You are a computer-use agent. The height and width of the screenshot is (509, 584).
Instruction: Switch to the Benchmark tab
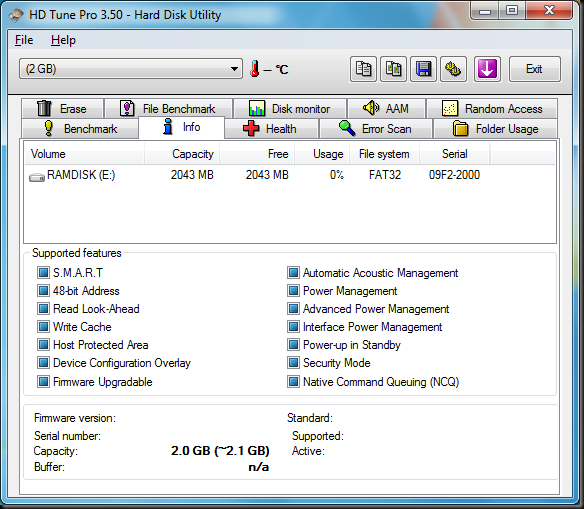click(80, 129)
